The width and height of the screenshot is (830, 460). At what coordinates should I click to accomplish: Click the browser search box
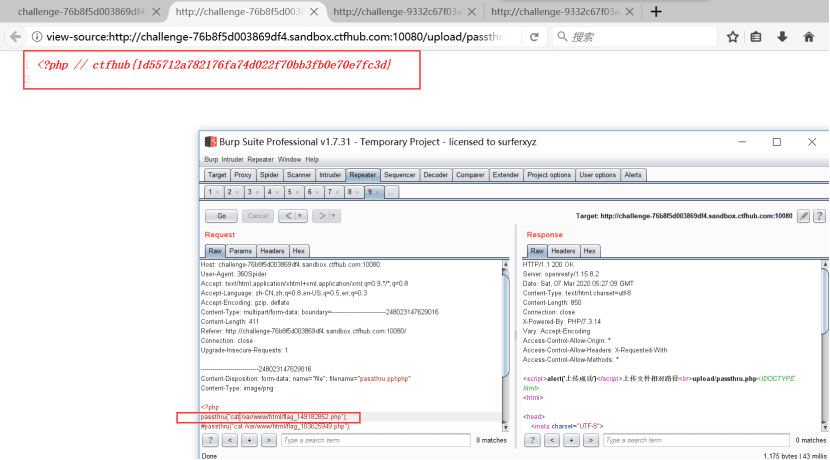coord(640,37)
